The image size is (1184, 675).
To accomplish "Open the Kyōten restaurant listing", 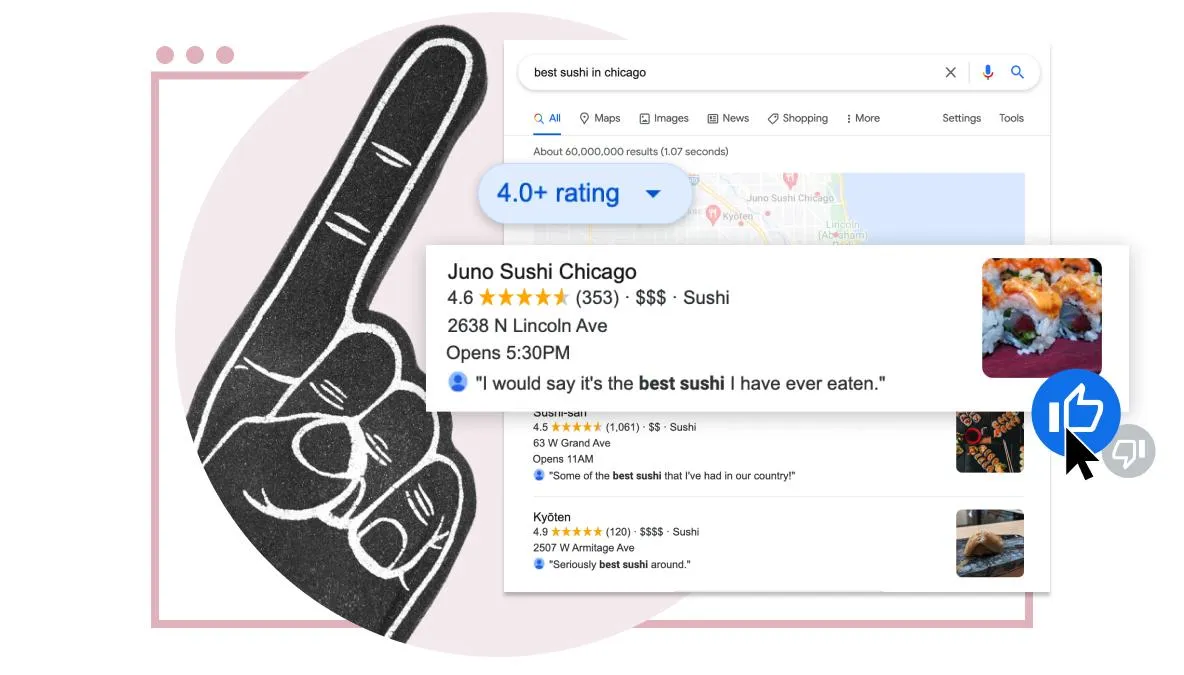I will (552, 517).
